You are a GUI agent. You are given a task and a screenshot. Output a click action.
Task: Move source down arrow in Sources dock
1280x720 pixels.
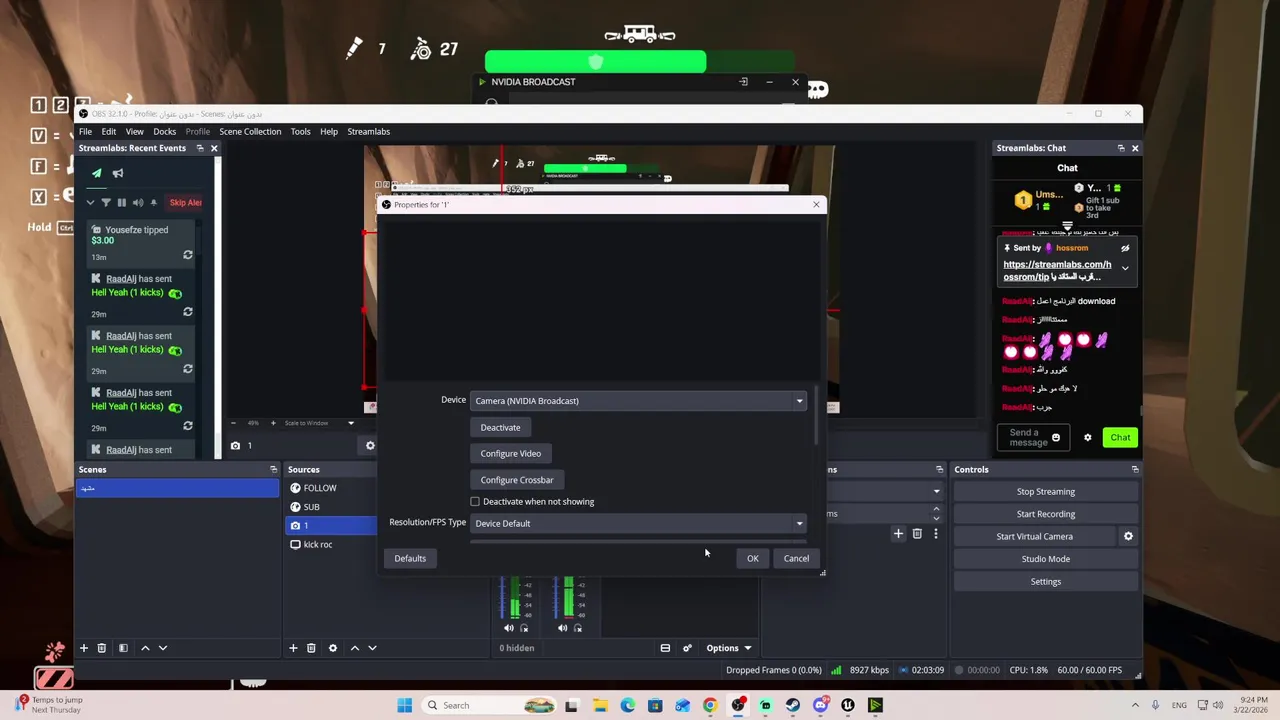(x=372, y=648)
